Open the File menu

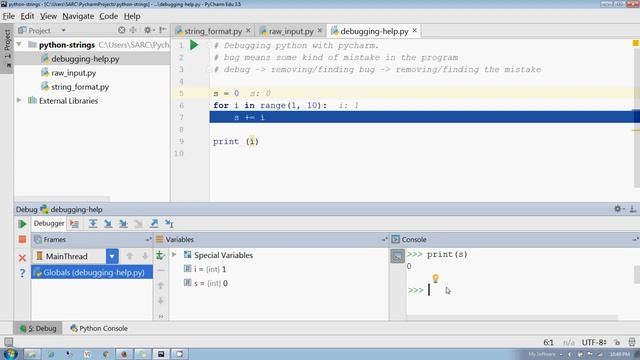tap(9, 16)
